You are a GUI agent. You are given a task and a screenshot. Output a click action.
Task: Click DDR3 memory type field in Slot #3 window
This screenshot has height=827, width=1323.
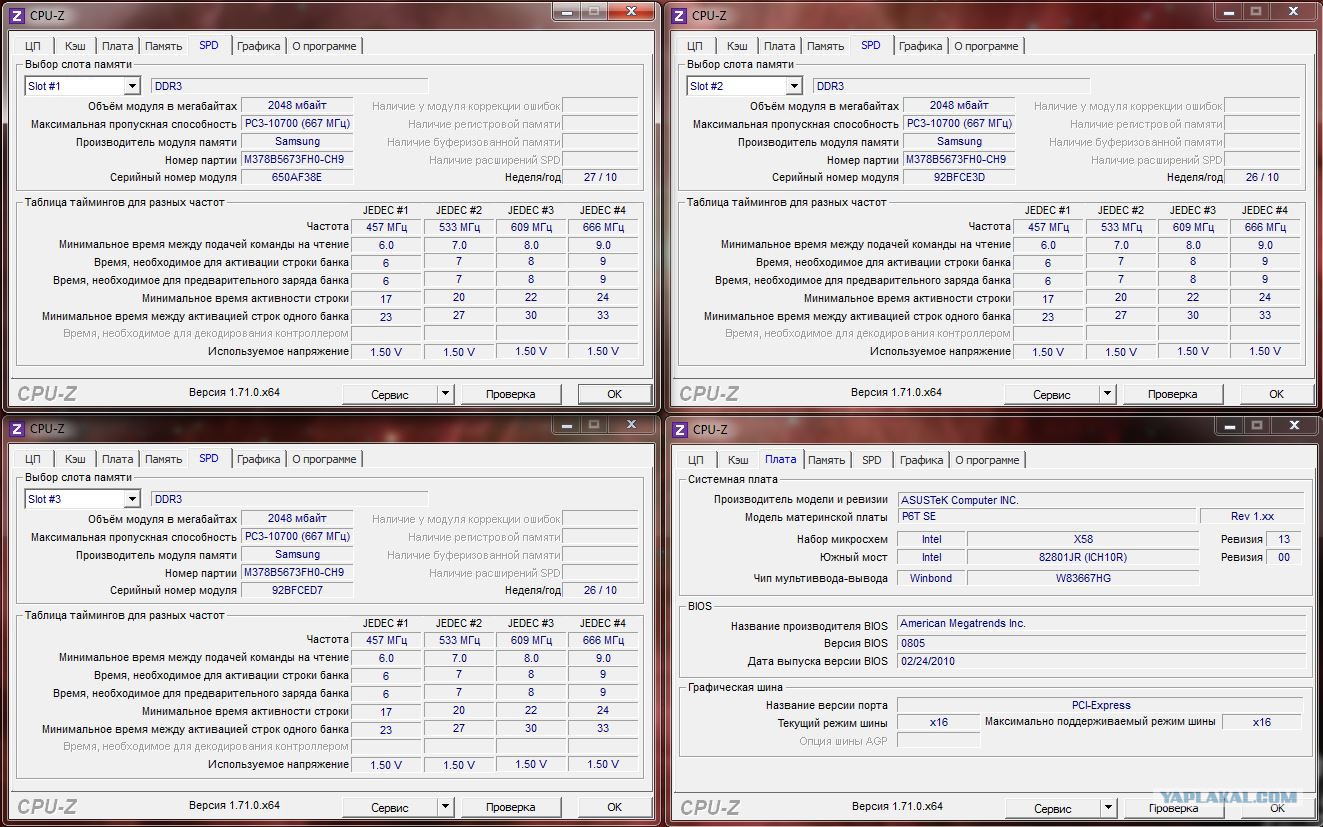(x=290, y=499)
